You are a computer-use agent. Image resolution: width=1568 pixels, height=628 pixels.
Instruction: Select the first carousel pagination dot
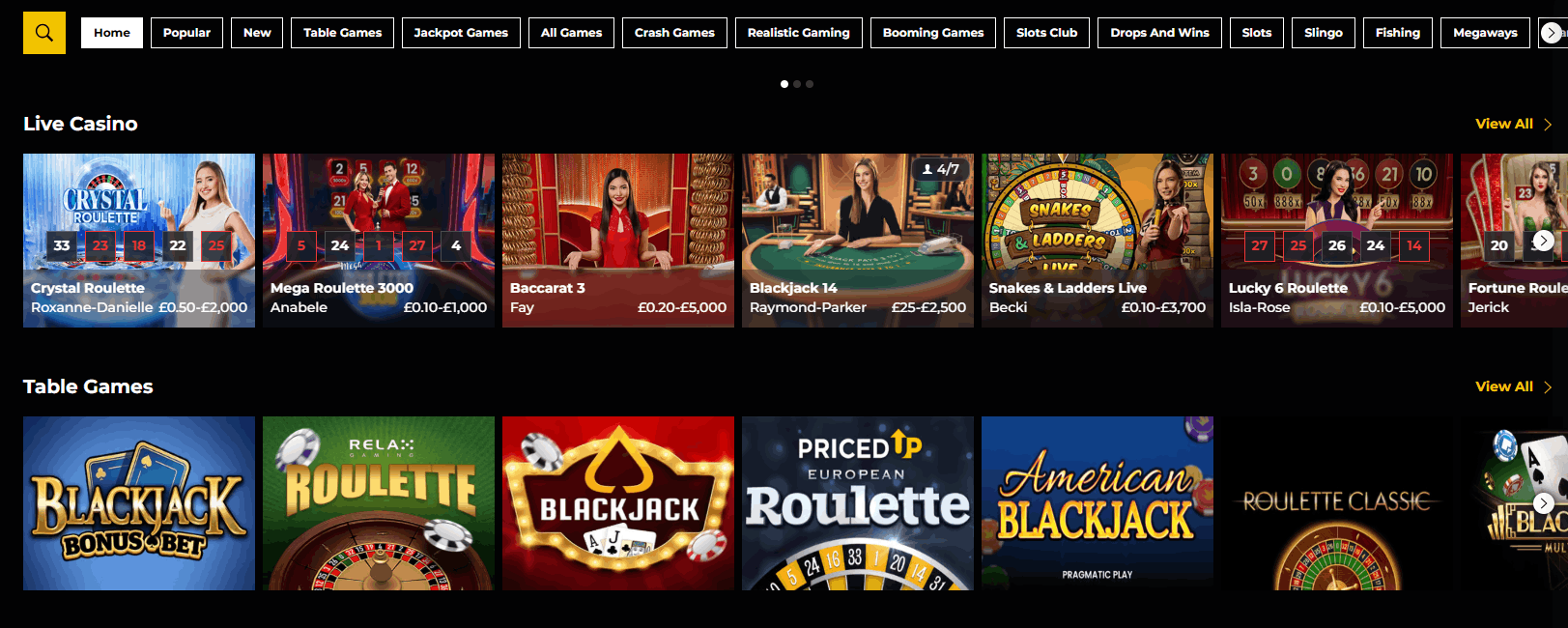784,84
